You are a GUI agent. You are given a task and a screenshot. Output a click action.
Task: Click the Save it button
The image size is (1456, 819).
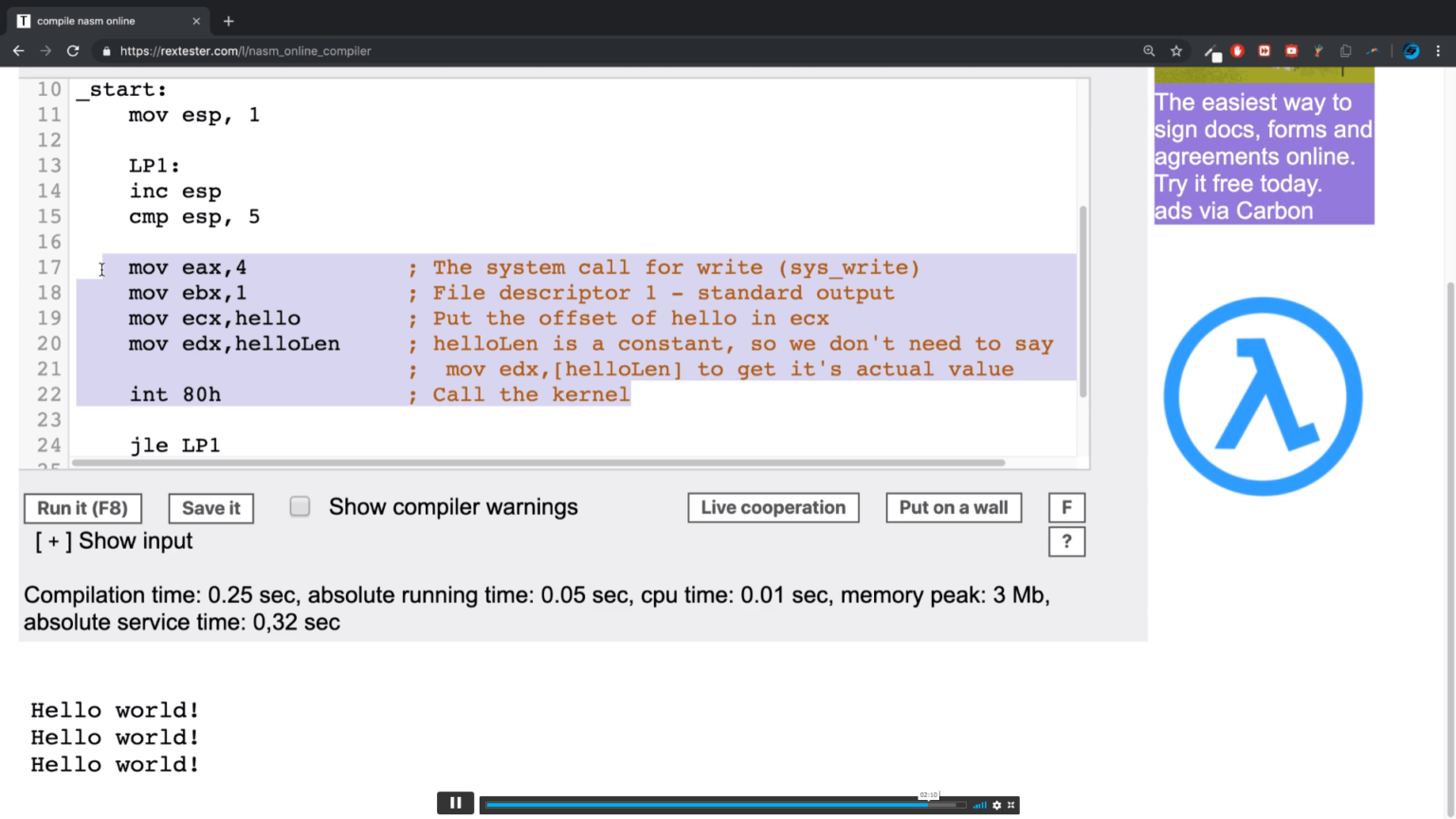[x=210, y=508]
